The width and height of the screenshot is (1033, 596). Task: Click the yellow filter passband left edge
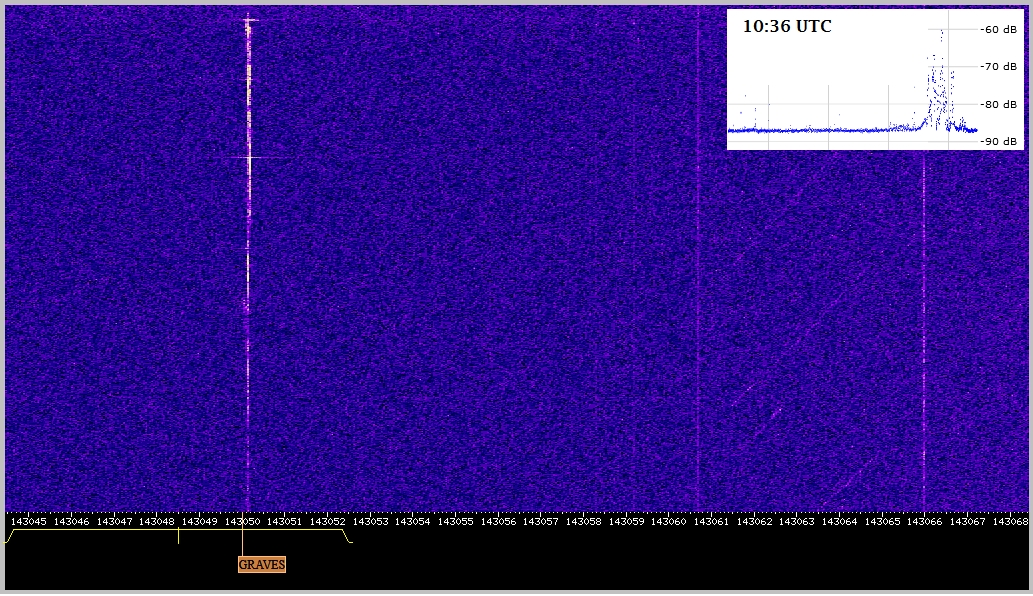(x=9, y=536)
